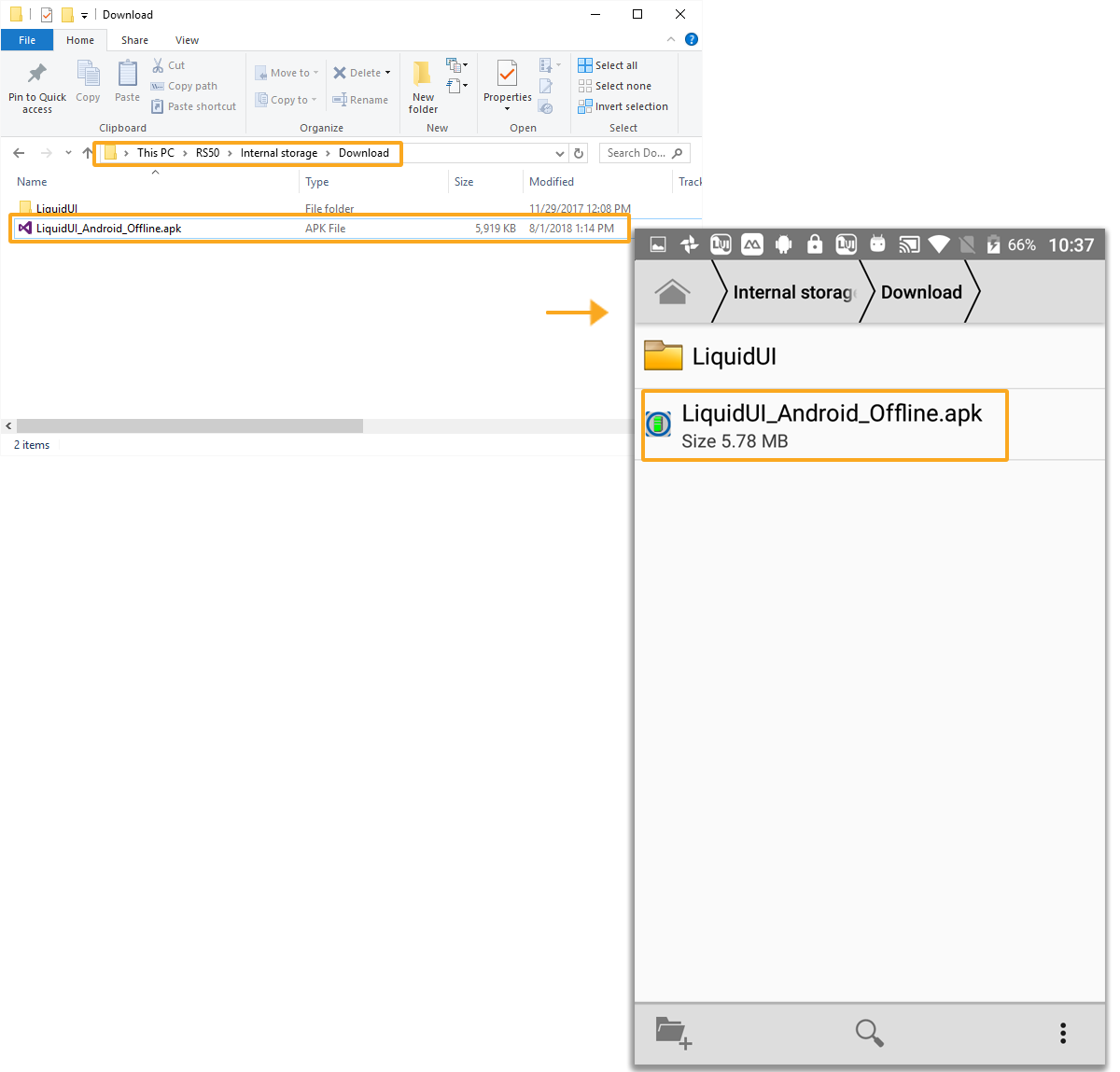1120x1072 pixels.
Task: Tap the home icon in Android breadcrumb
Action: click(672, 292)
